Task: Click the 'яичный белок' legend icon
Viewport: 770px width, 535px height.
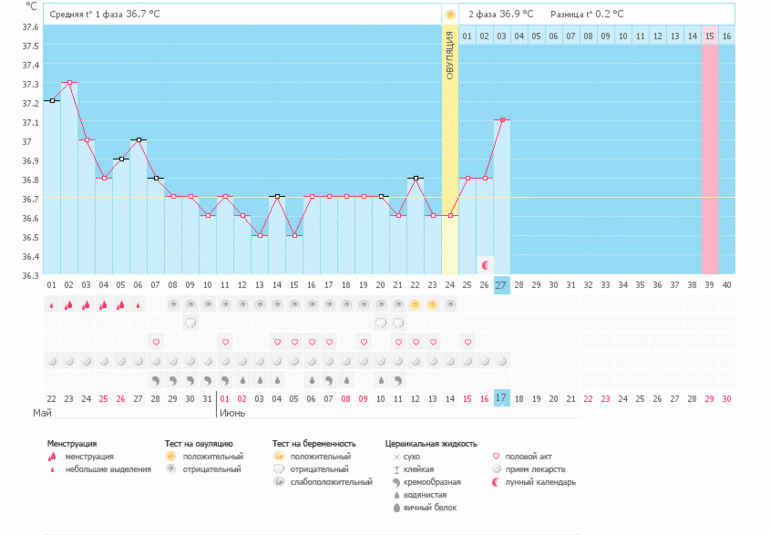Action: pyautogui.click(x=396, y=508)
